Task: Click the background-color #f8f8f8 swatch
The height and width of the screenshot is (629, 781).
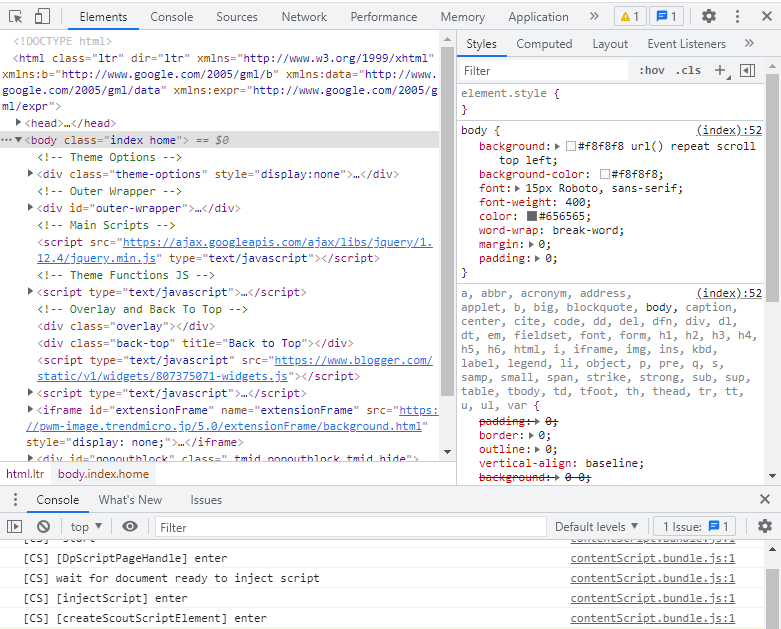Action: click(605, 174)
